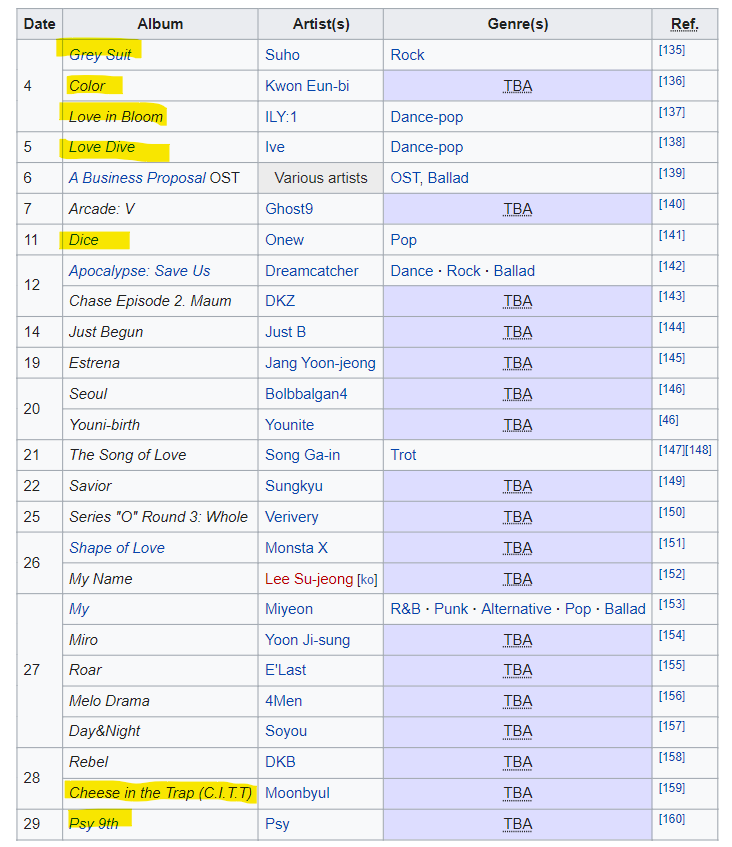Select Chase Episode 2. Maum text
Screen dimensions: 732x847
point(150,301)
